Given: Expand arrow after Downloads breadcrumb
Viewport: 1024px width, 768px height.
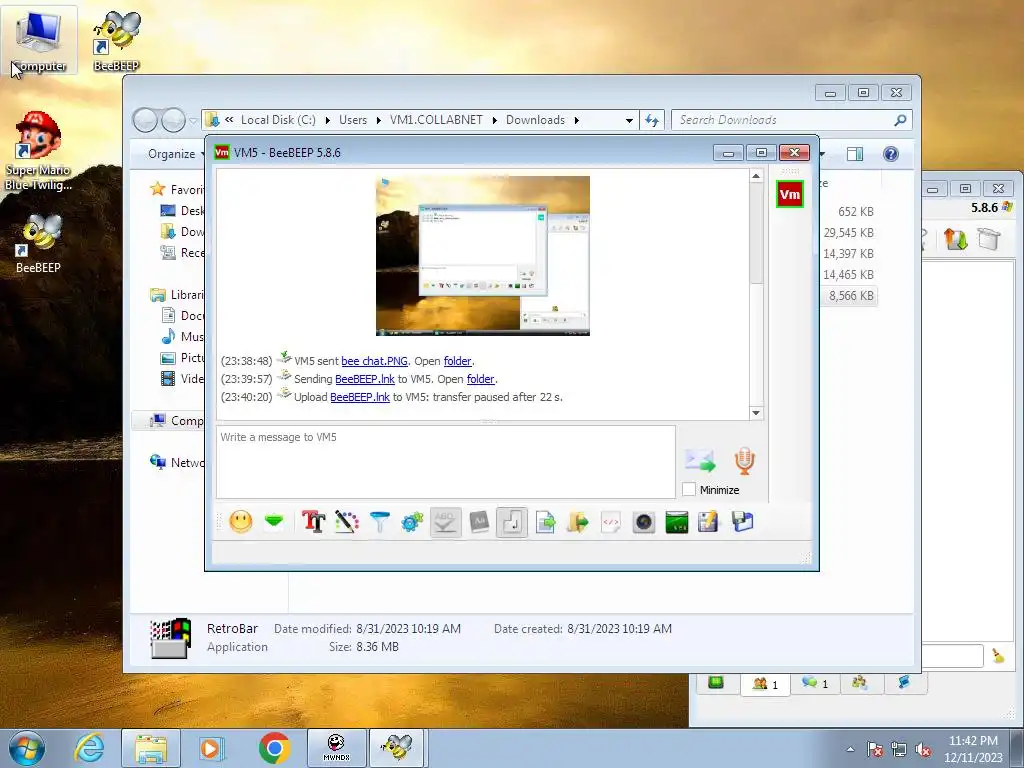Looking at the screenshot, I should [577, 120].
